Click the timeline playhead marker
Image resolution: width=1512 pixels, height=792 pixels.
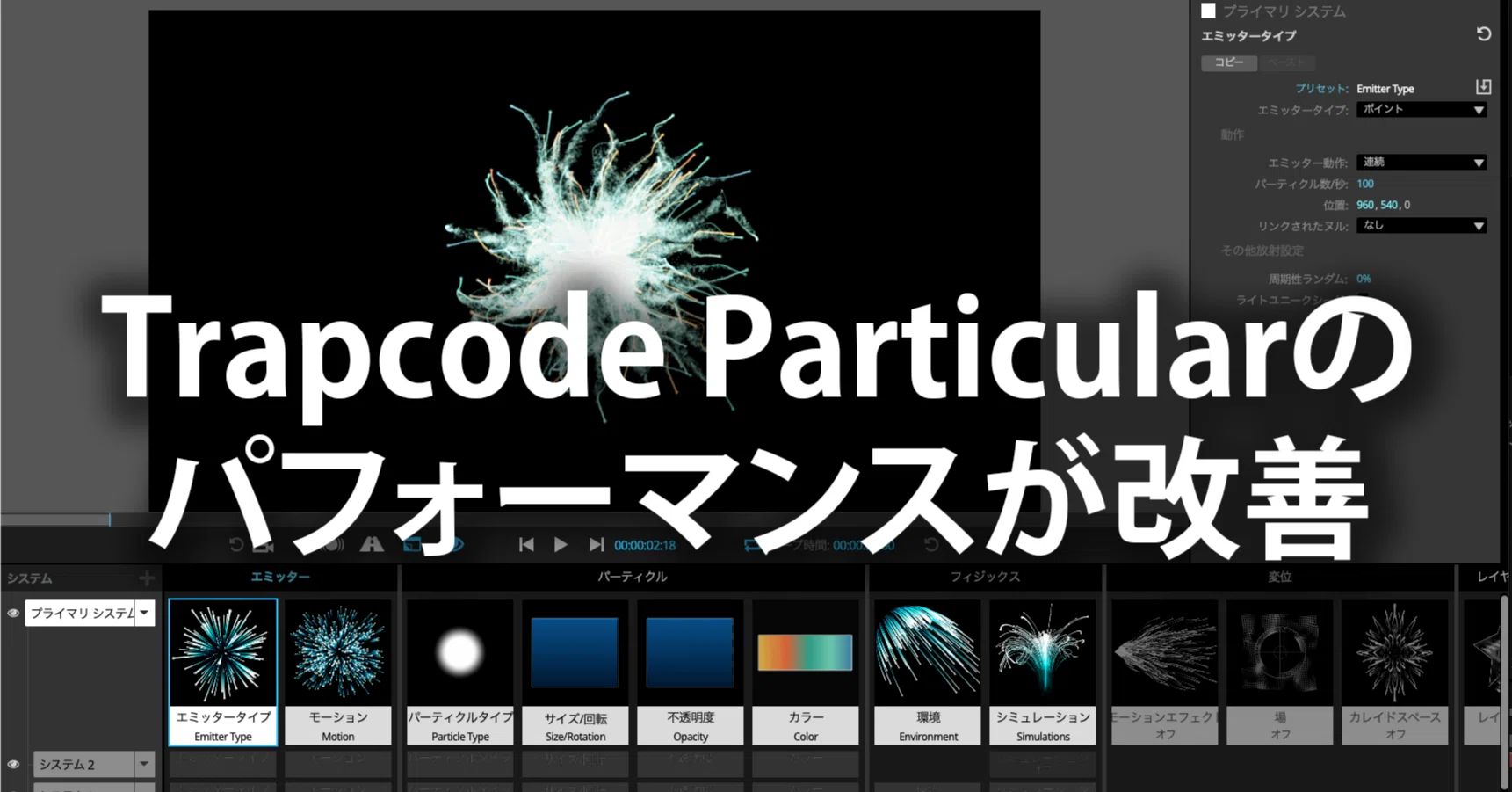110,520
